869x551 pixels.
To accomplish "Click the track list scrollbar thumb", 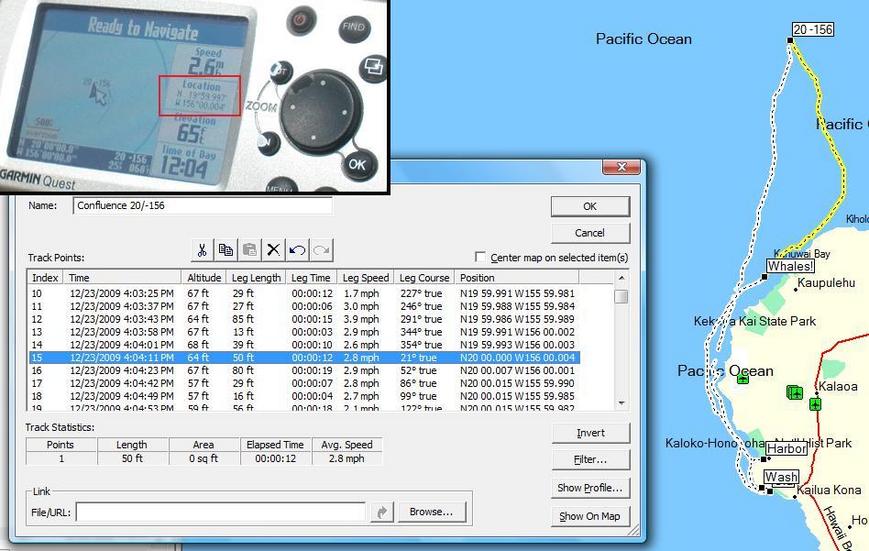I will (621, 297).
